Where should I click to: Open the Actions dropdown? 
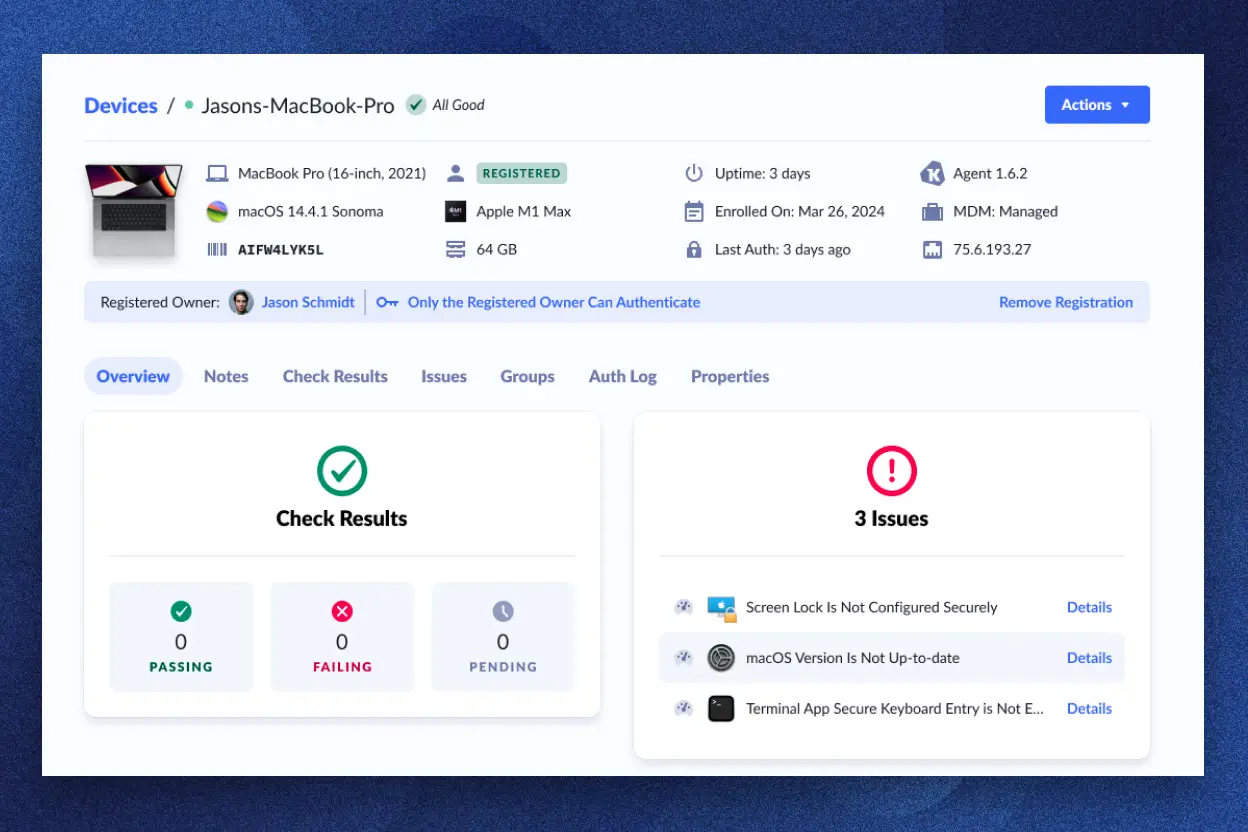(x=1097, y=104)
